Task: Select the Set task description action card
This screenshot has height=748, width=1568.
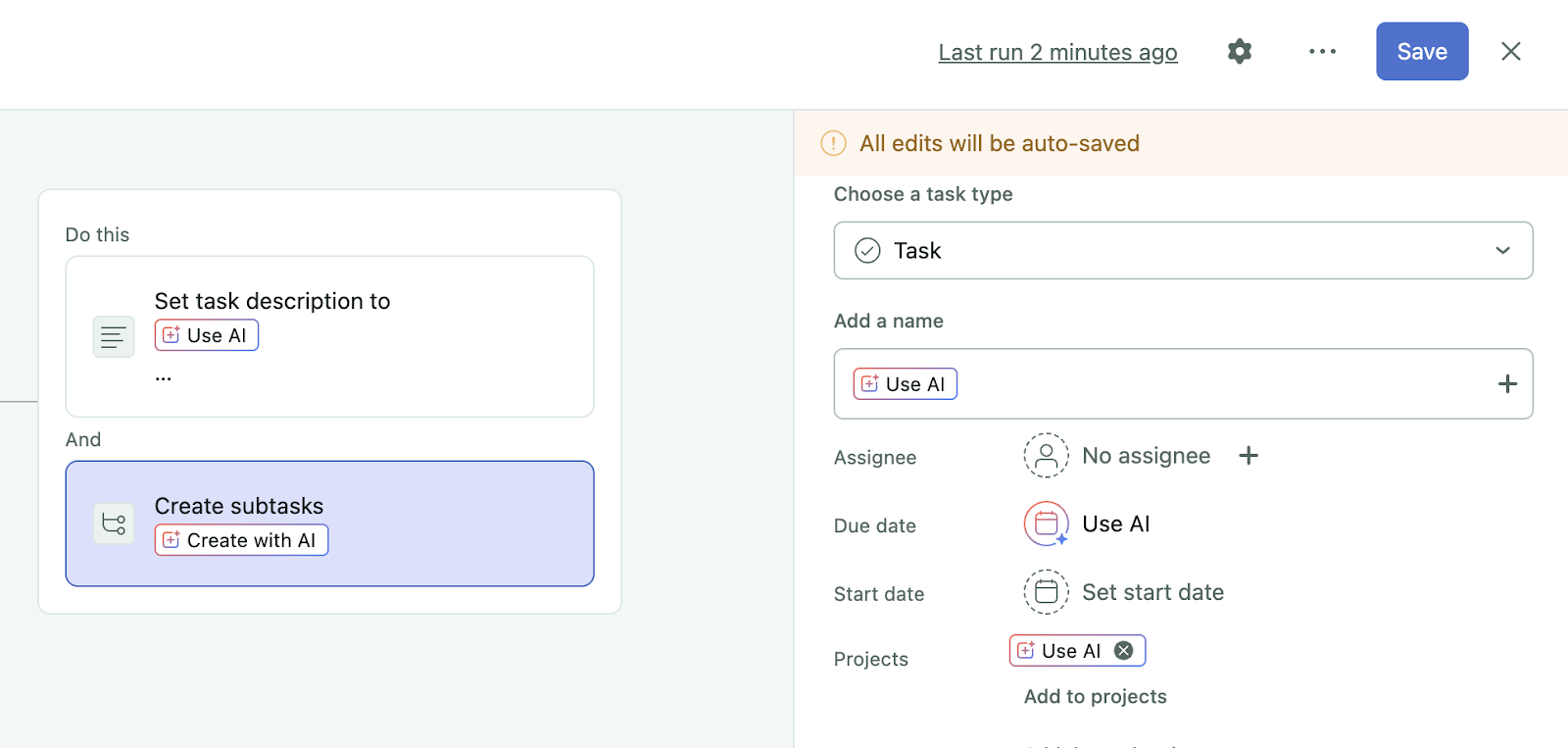Action: point(441,373)
